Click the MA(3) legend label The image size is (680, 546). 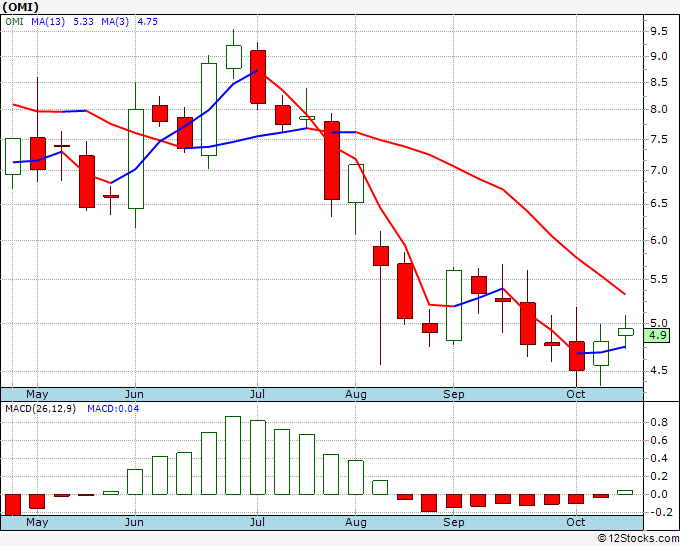tap(115, 22)
